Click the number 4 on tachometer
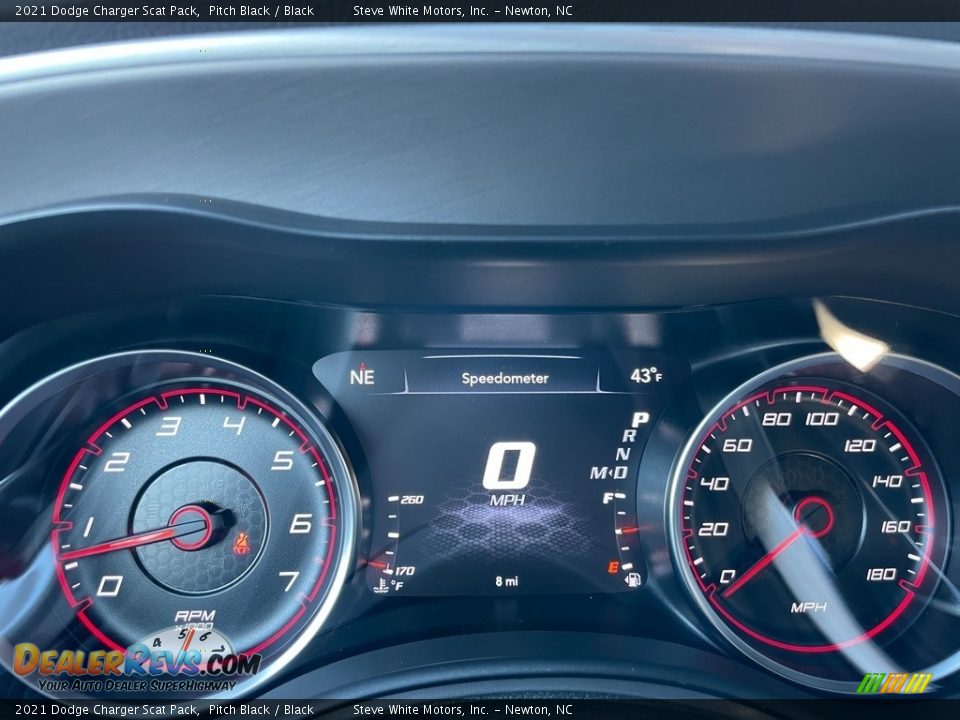960x720 pixels. (234, 424)
